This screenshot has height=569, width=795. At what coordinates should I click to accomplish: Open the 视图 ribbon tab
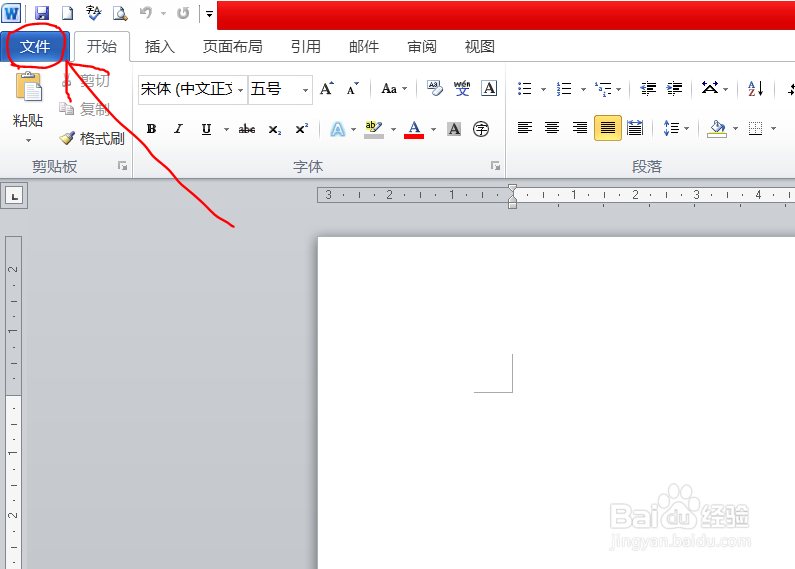(480, 47)
